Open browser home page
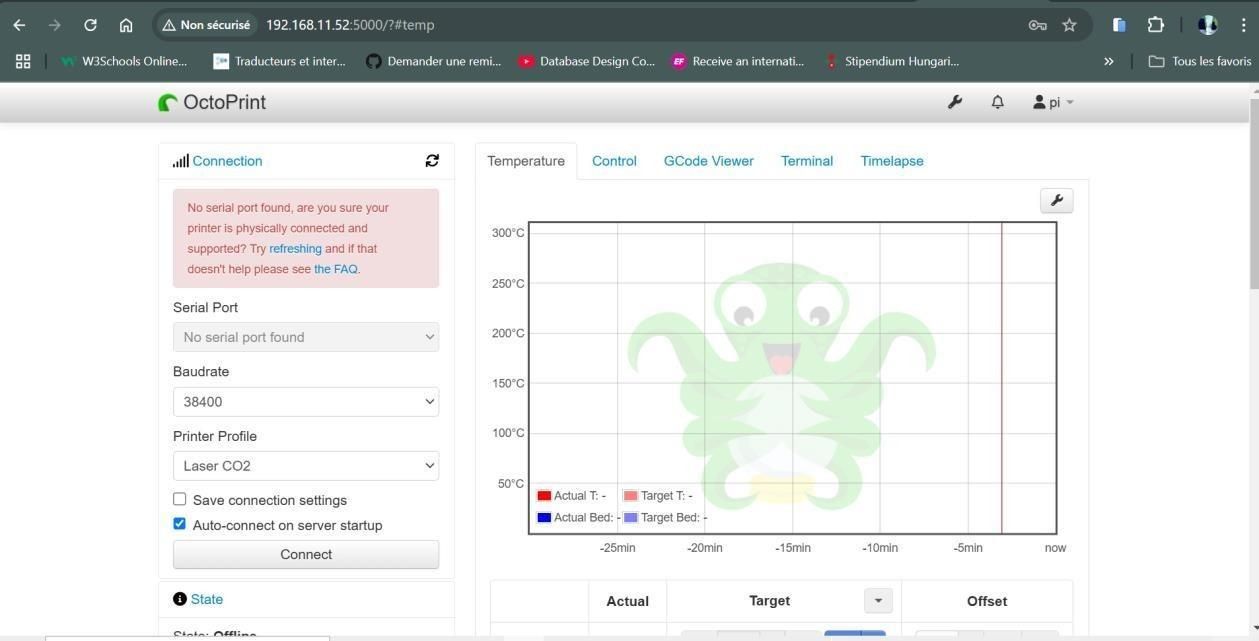 [126, 25]
